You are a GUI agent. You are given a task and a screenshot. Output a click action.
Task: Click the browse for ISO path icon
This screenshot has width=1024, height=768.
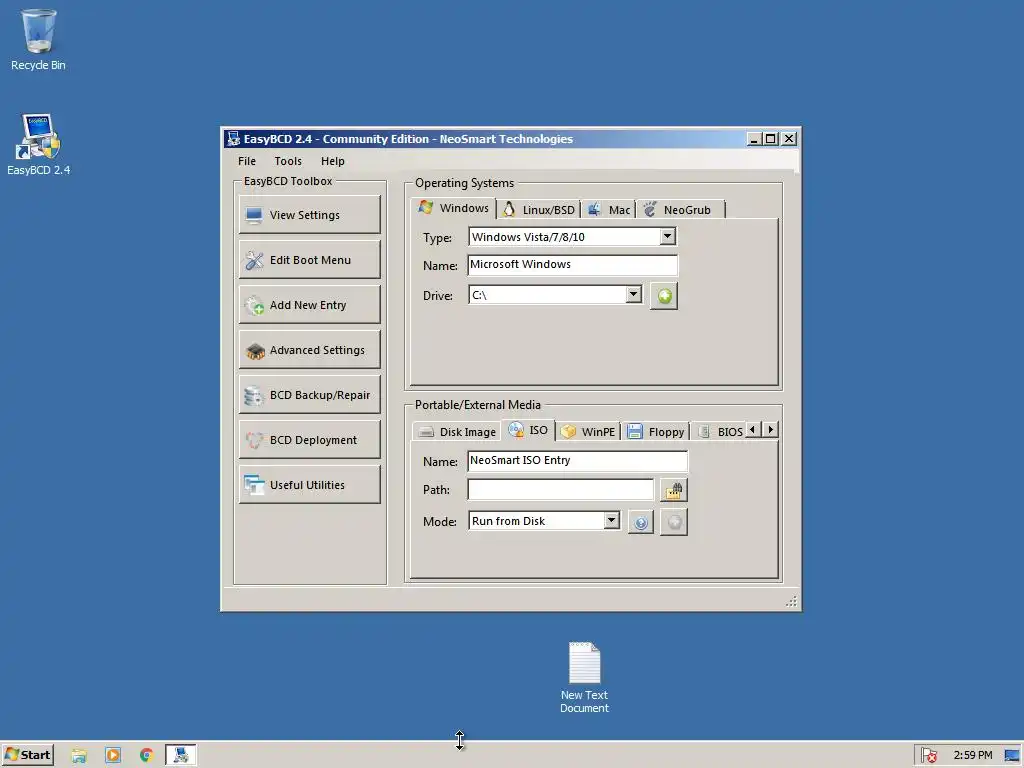pos(673,490)
